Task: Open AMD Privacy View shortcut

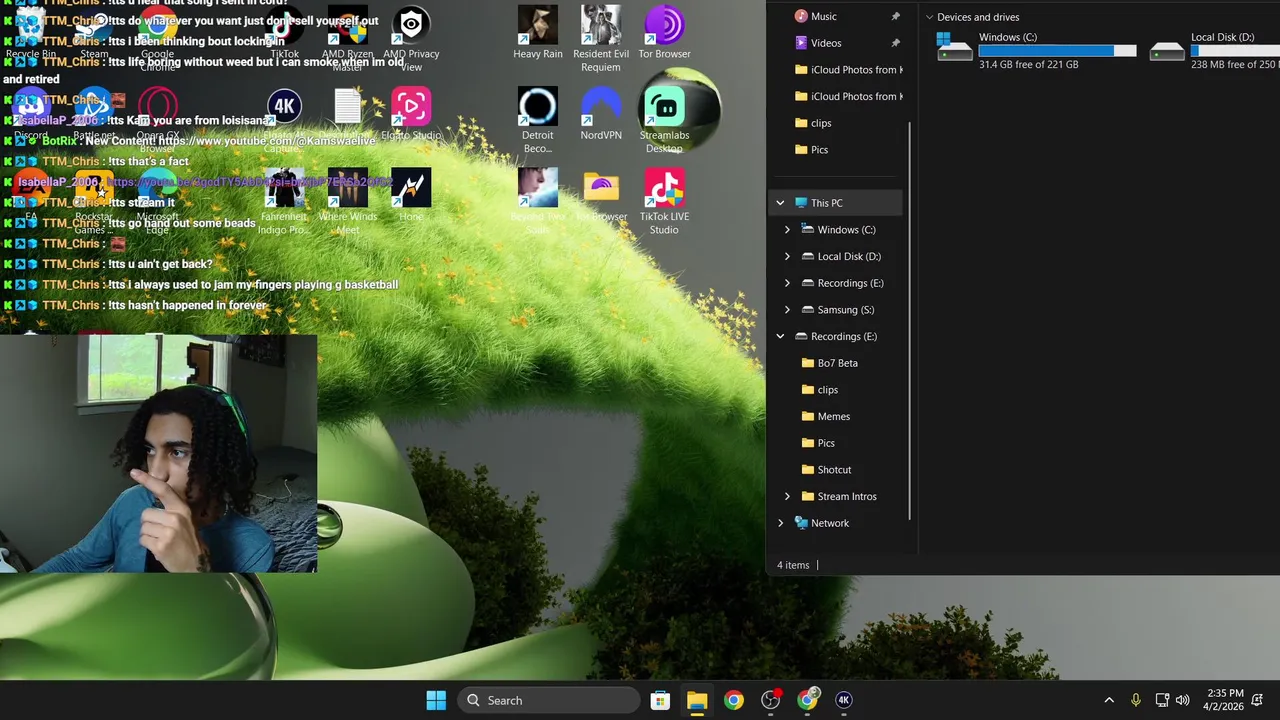Action: tap(411, 38)
